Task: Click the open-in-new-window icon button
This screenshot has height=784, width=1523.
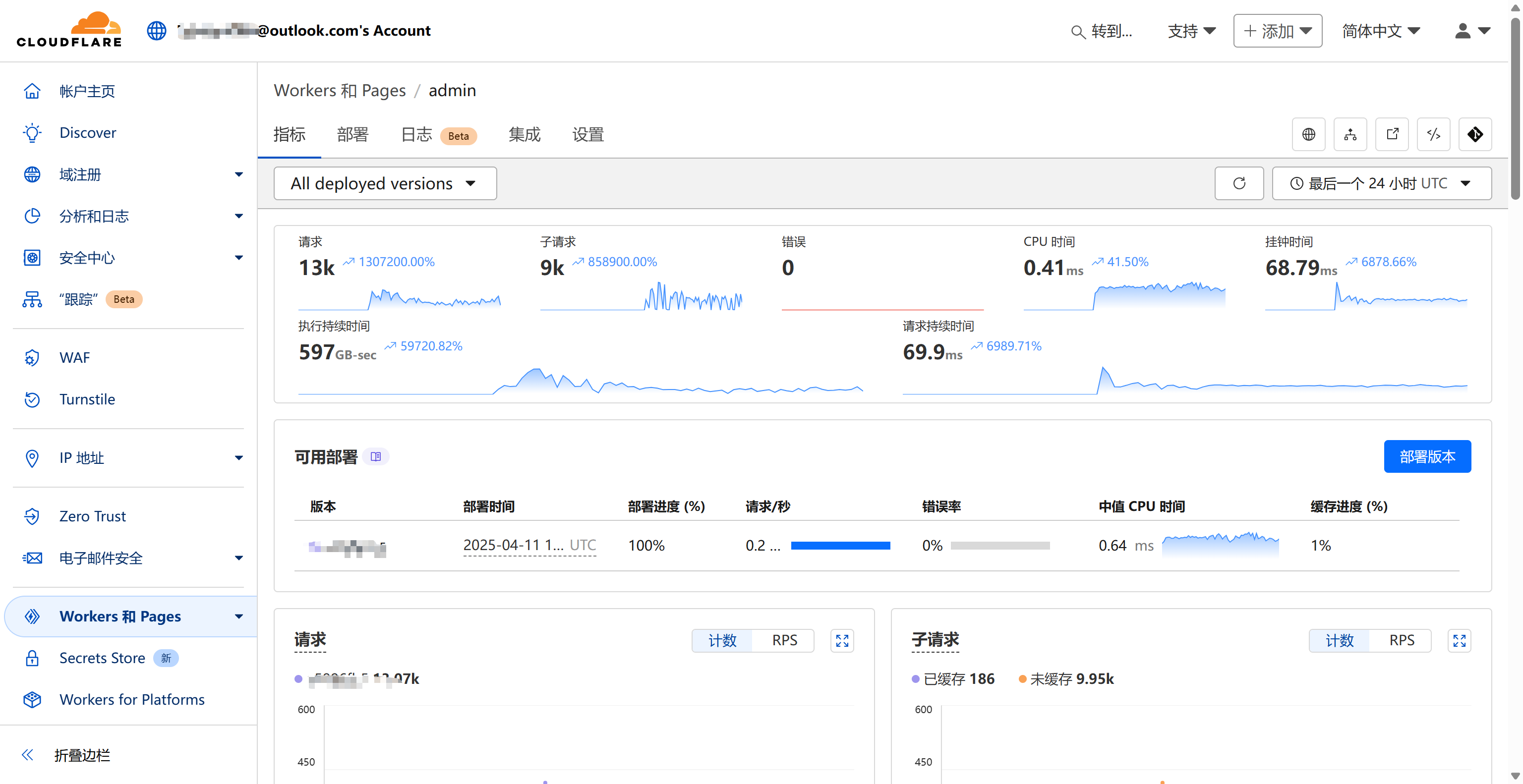Action: [1392, 135]
